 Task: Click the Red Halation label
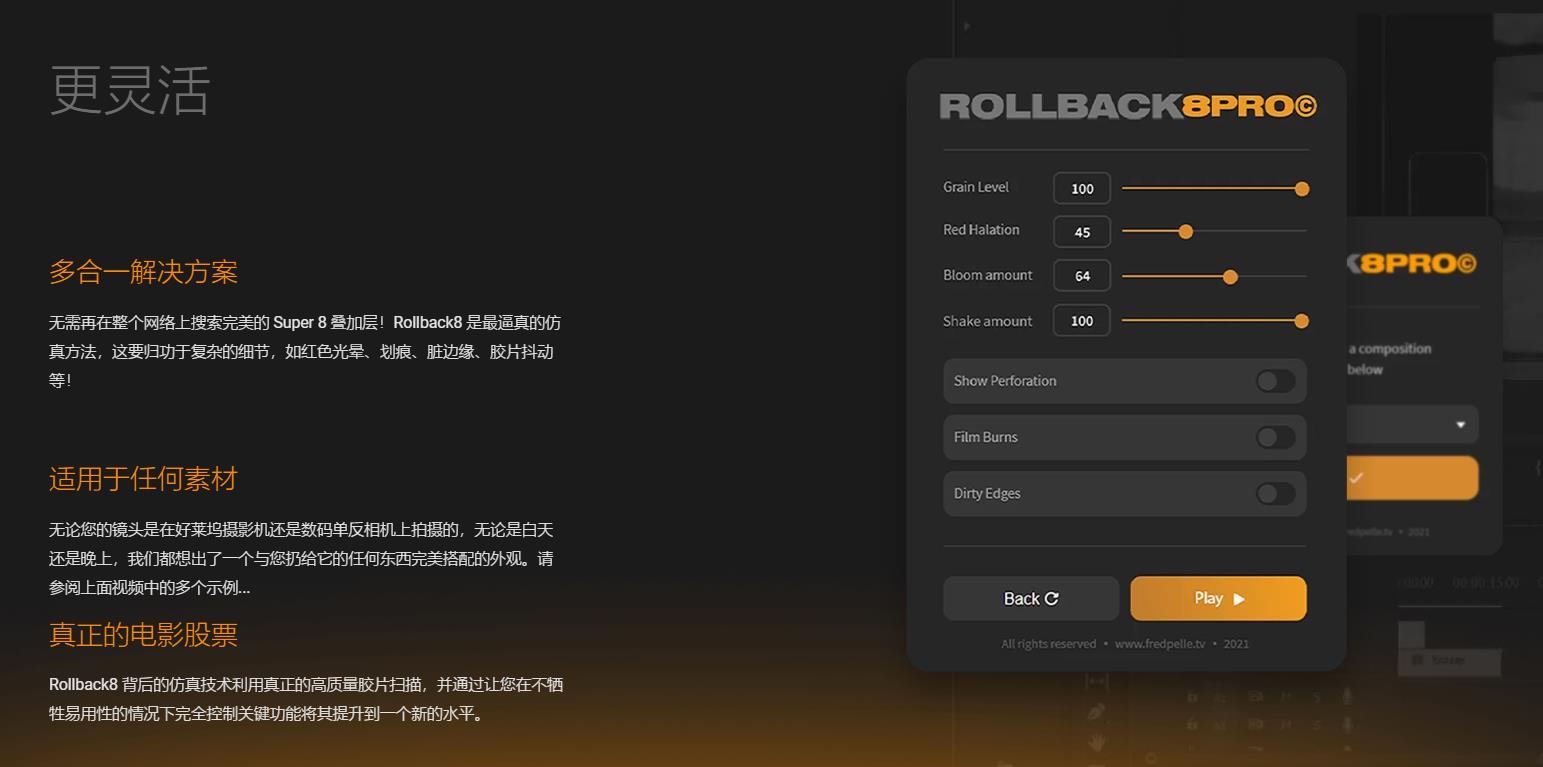pyautogui.click(x=981, y=230)
